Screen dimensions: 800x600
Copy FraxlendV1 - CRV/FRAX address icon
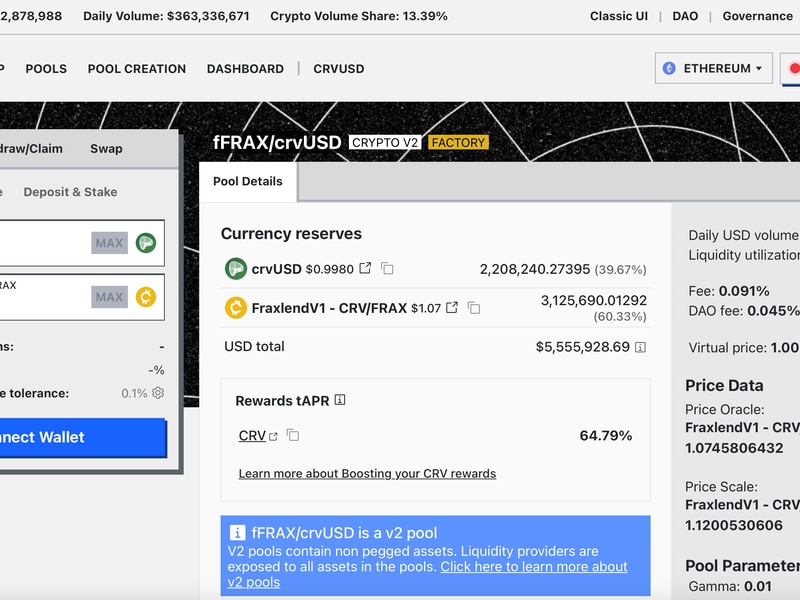pos(474,308)
